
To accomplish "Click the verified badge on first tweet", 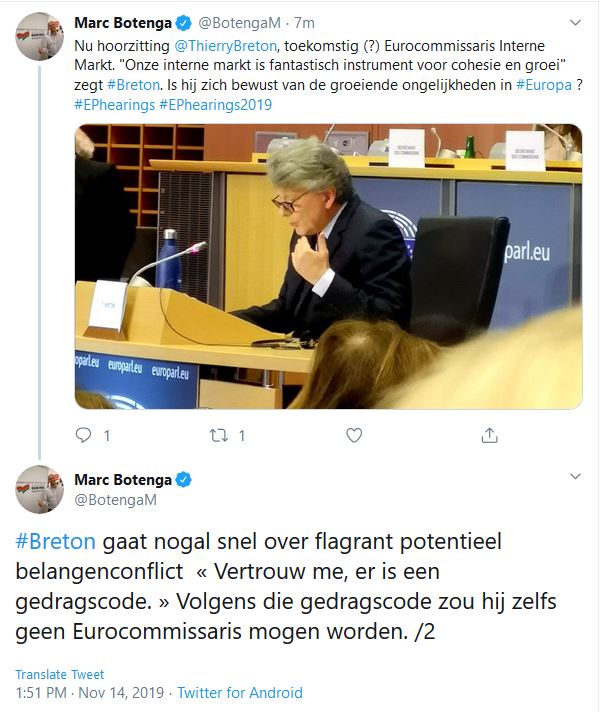I will pyautogui.click(x=183, y=23).
